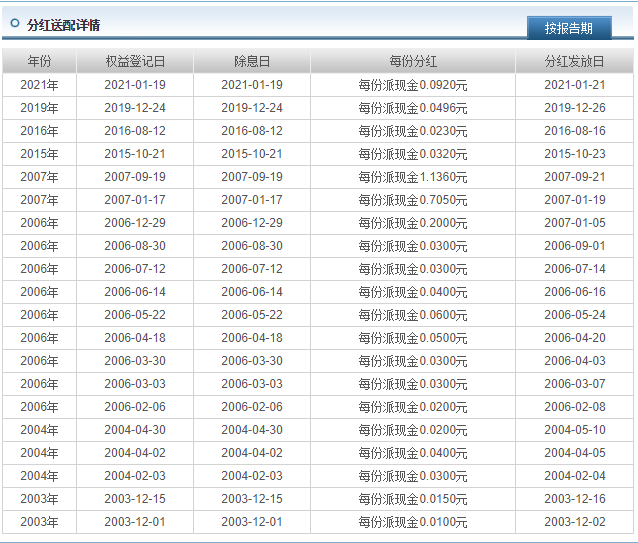Click payout date 2006-07-14
Viewport: 638px width, 543px height.
(x=575, y=269)
